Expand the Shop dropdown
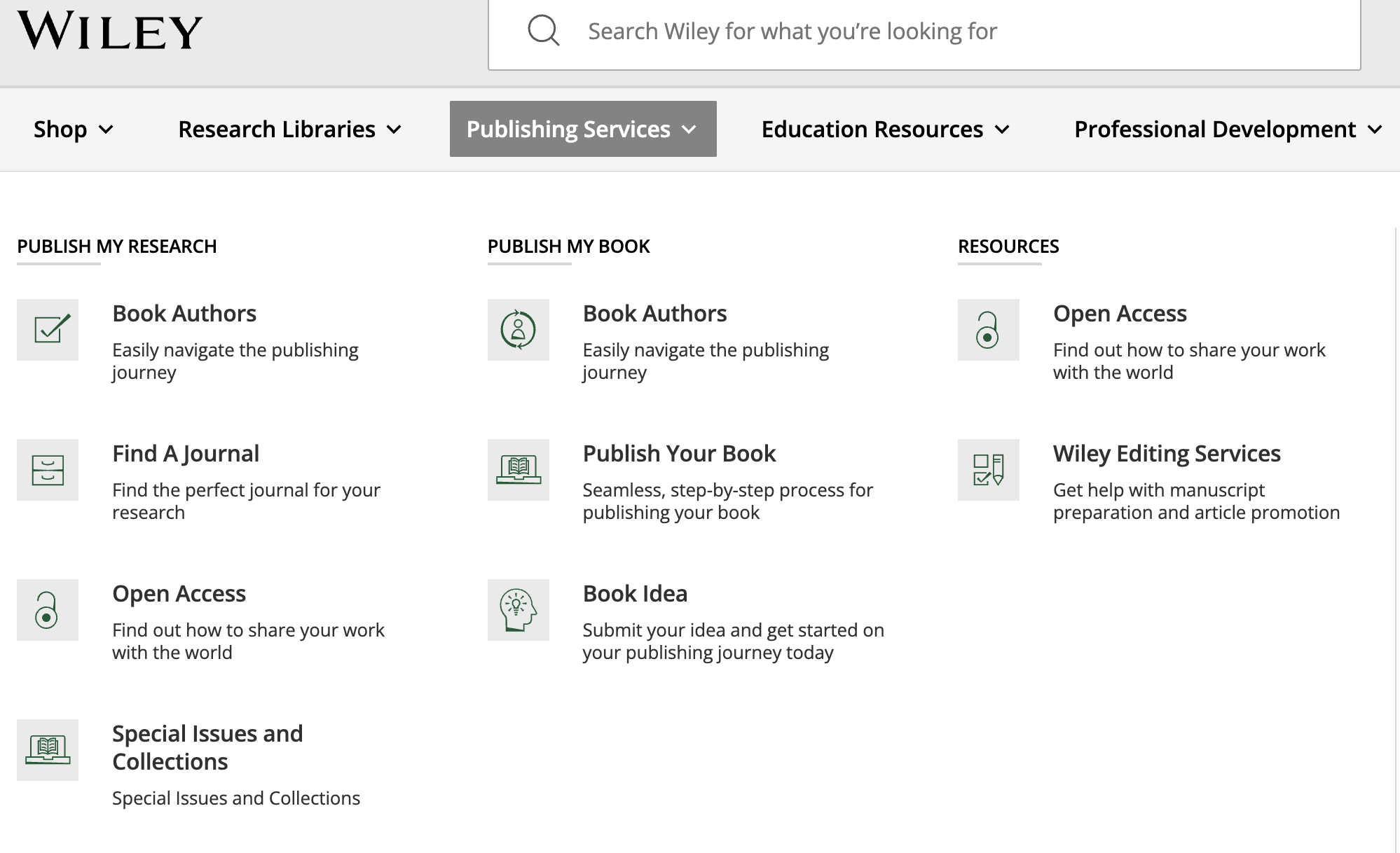 [73, 129]
